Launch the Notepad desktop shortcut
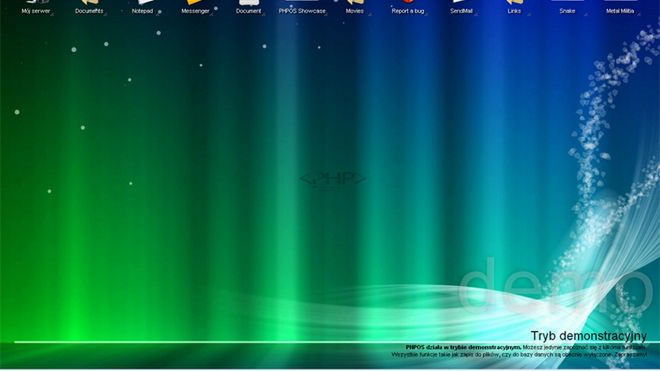The image size is (660, 371). [142, 8]
